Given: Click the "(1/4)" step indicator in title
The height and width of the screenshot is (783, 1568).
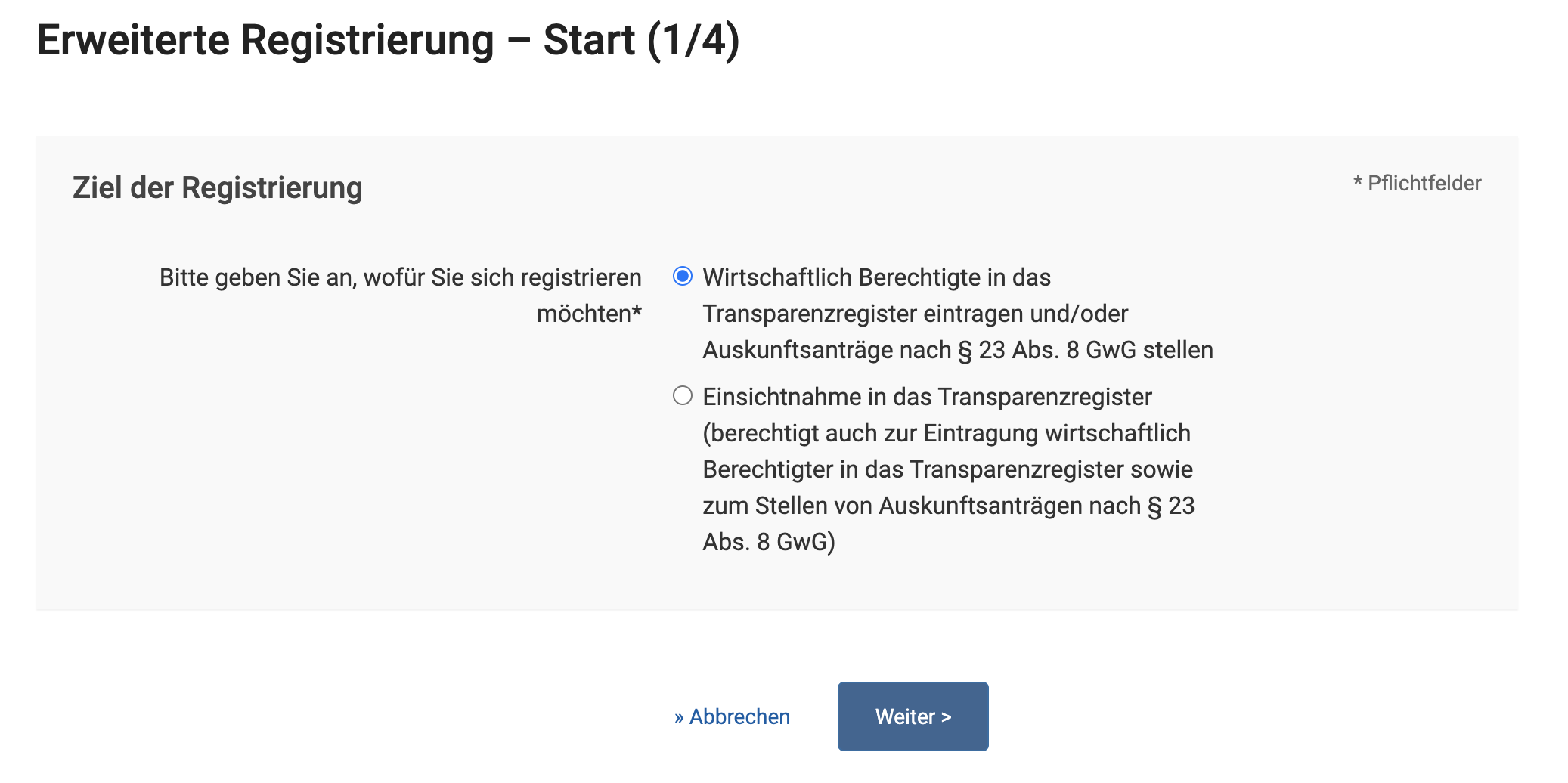Looking at the screenshot, I should click(x=693, y=40).
